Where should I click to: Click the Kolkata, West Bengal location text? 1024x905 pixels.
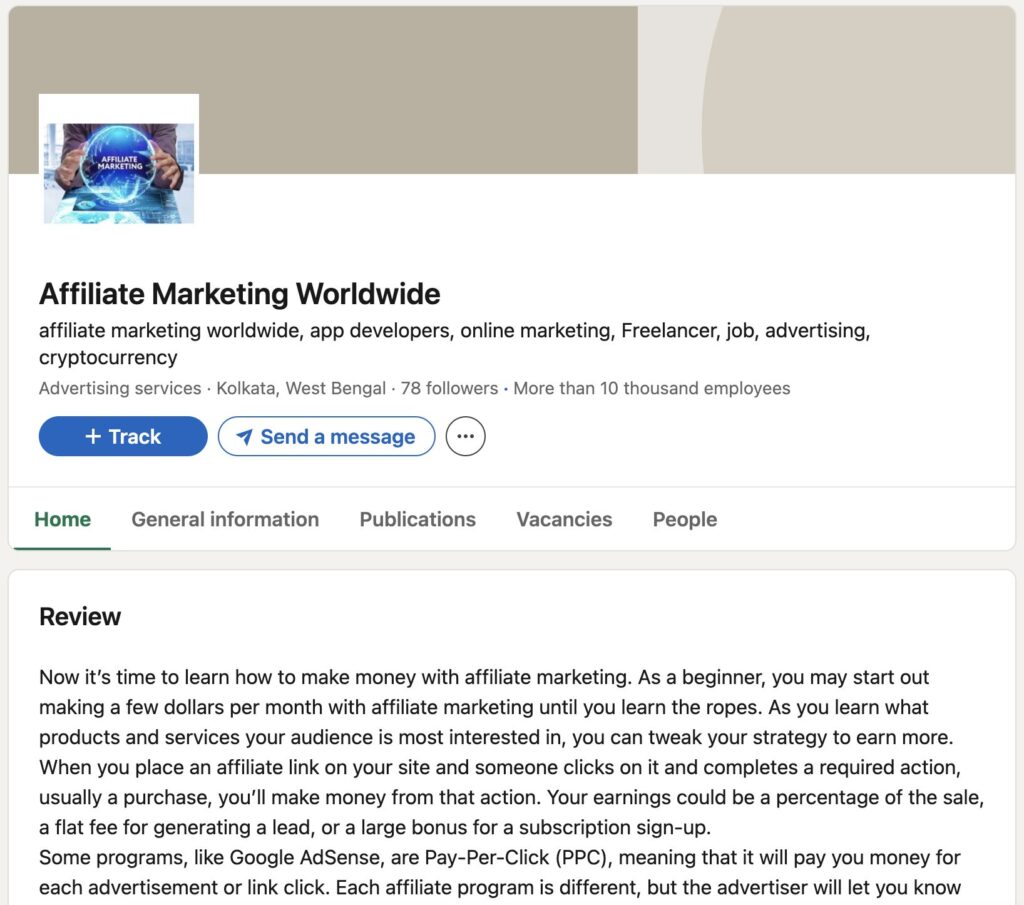pos(303,388)
